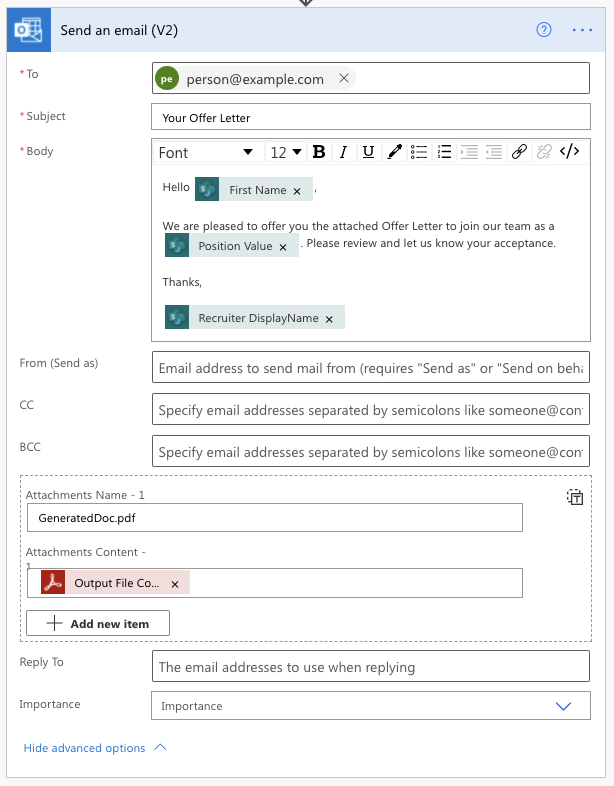Open the help question mark icon
Viewport: 614px width, 786px height.
tap(544, 30)
